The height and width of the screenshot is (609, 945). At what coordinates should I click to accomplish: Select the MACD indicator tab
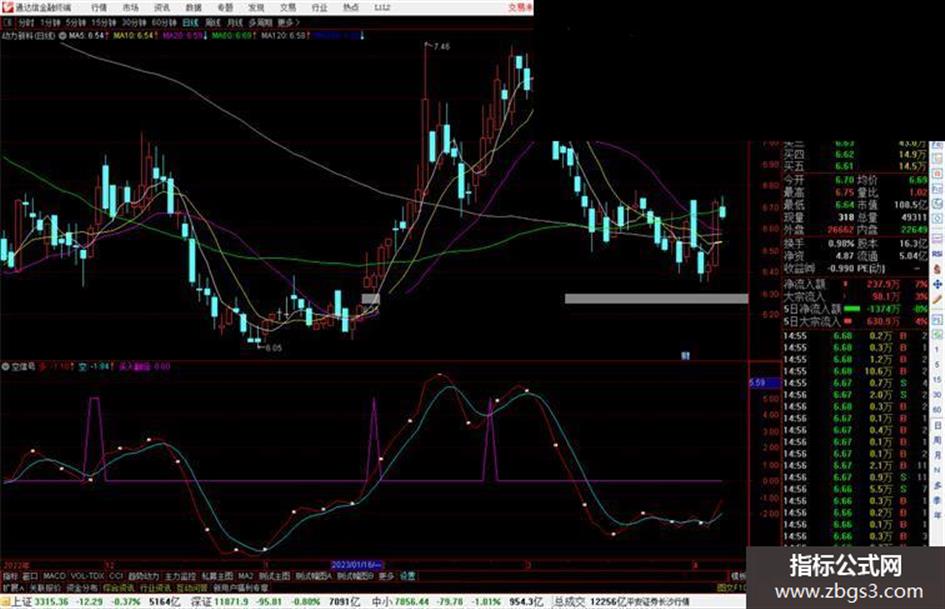(54, 576)
